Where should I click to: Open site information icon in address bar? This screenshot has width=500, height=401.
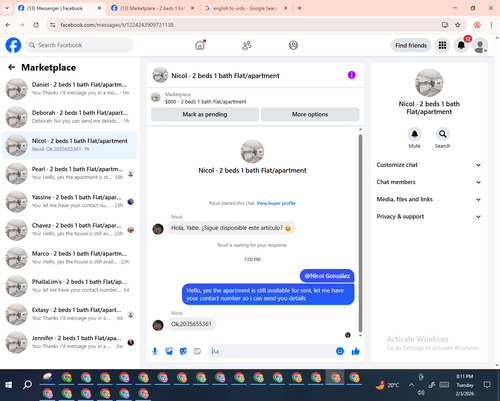pos(53,25)
